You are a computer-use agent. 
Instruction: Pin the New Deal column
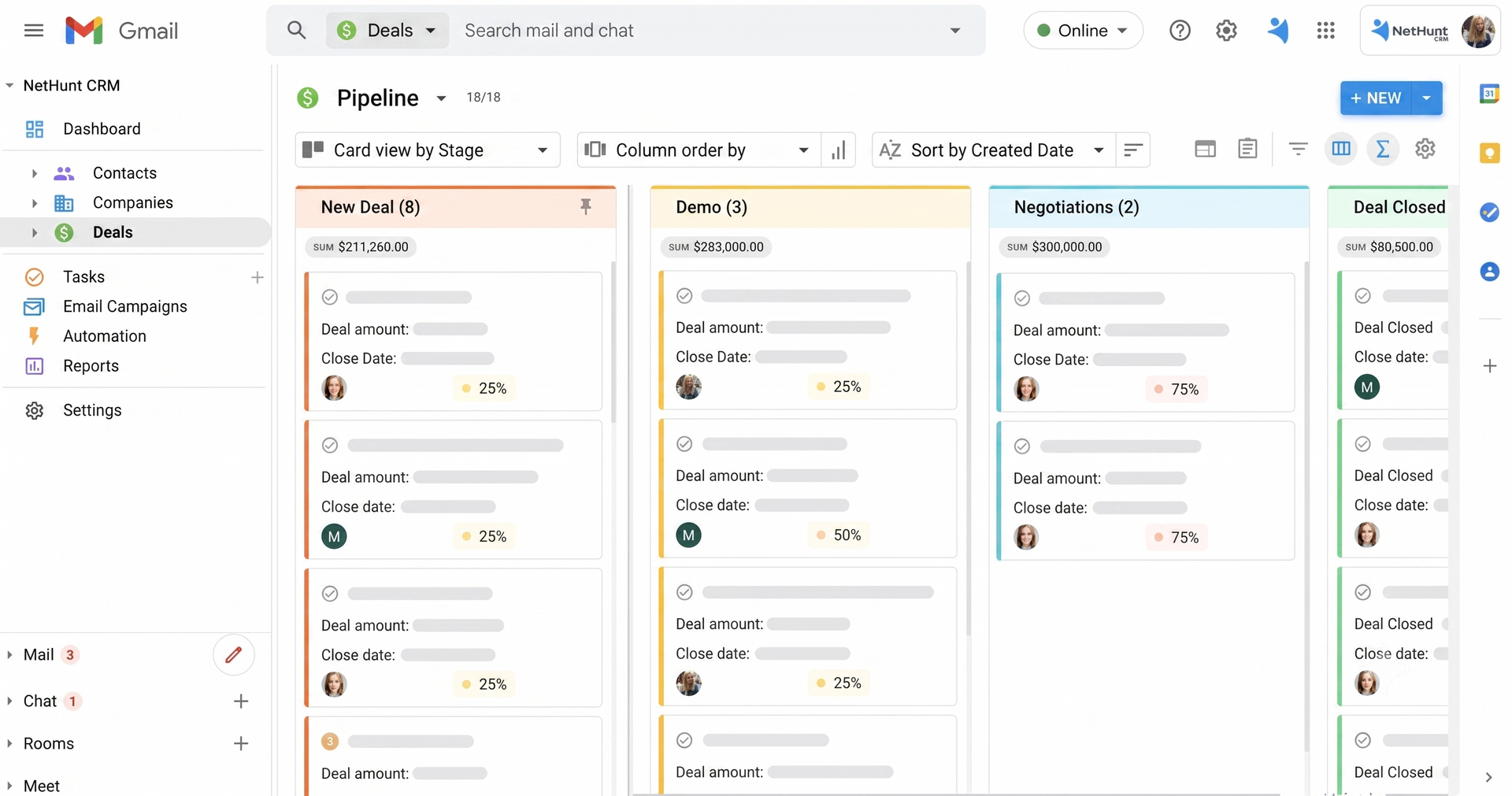[585, 207]
